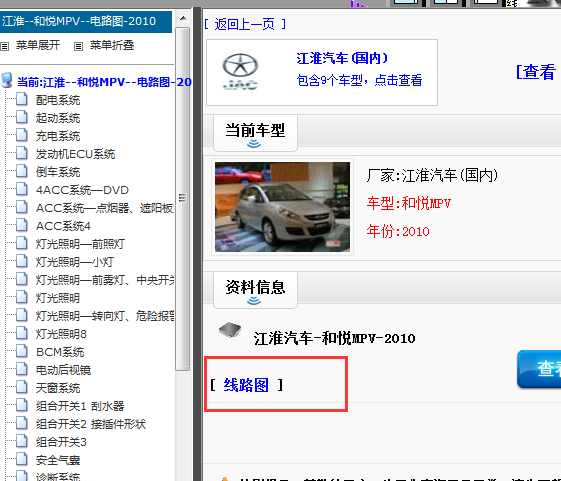
Task: Click the blue 查看 button
Action: pos(539,369)
